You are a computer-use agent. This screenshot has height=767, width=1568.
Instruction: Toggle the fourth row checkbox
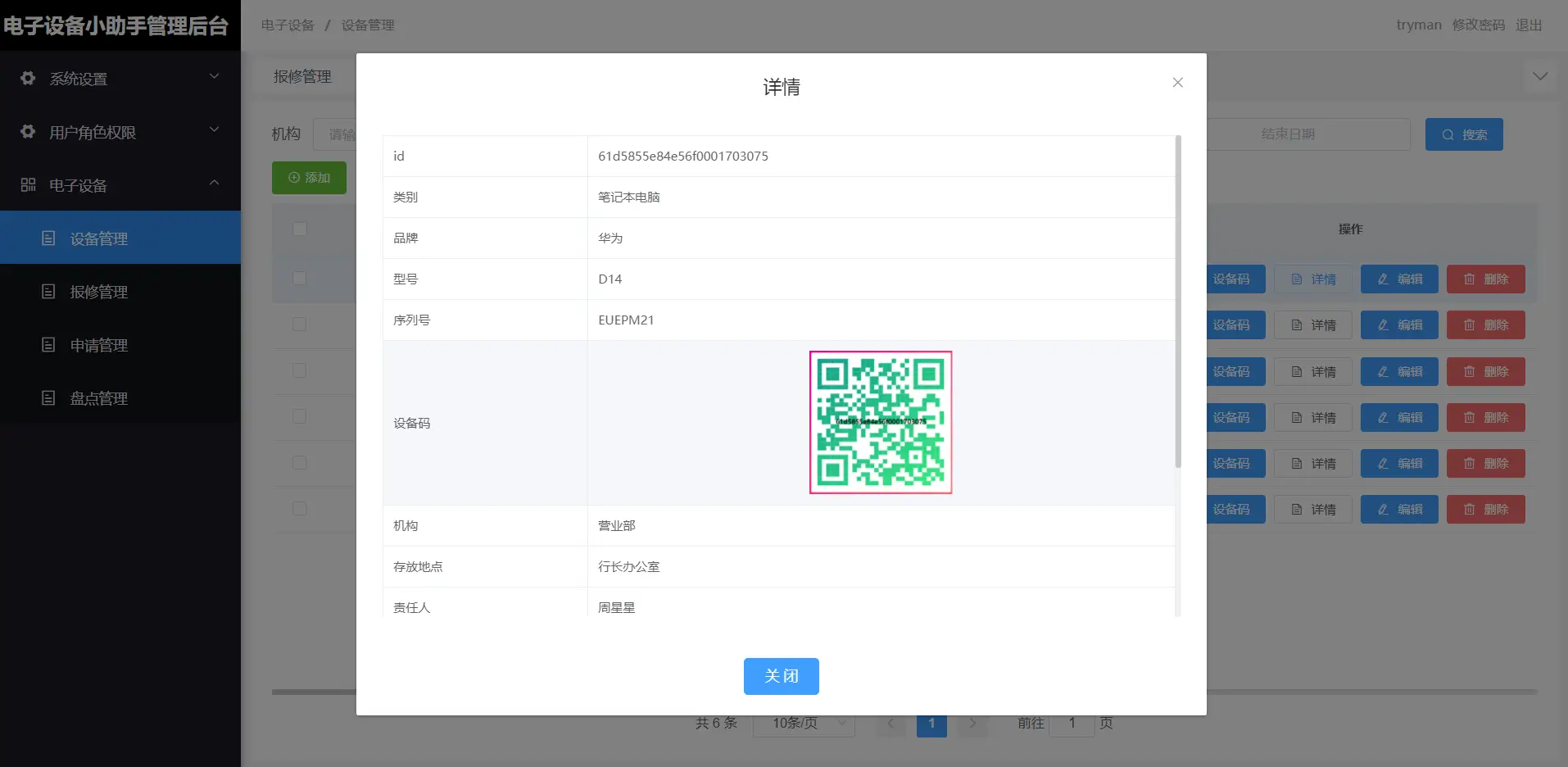[x=300, y=416]
